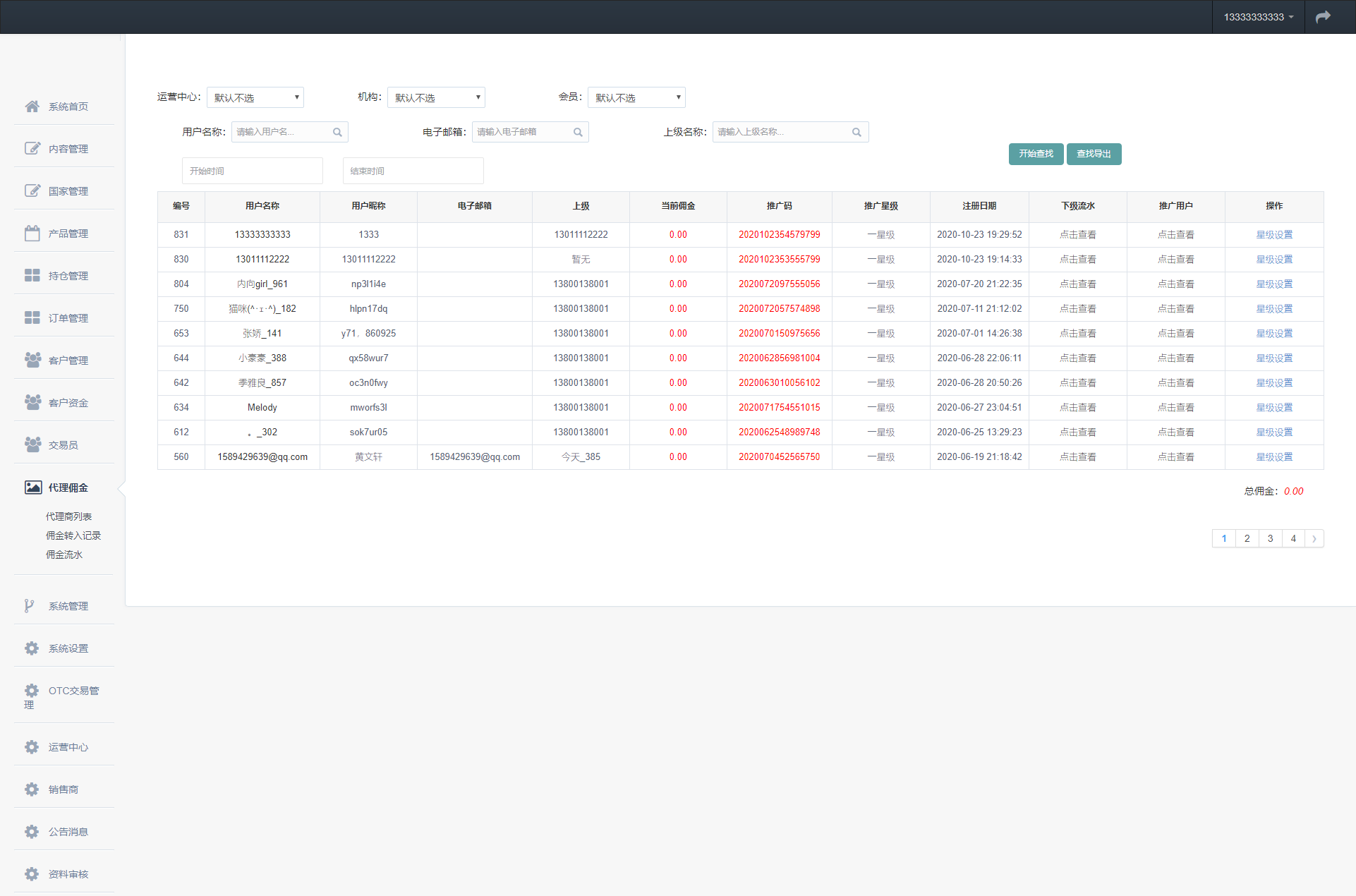Click superior value 今天_385
This screenshot has height=896, width=1356.
click(581, 457)
